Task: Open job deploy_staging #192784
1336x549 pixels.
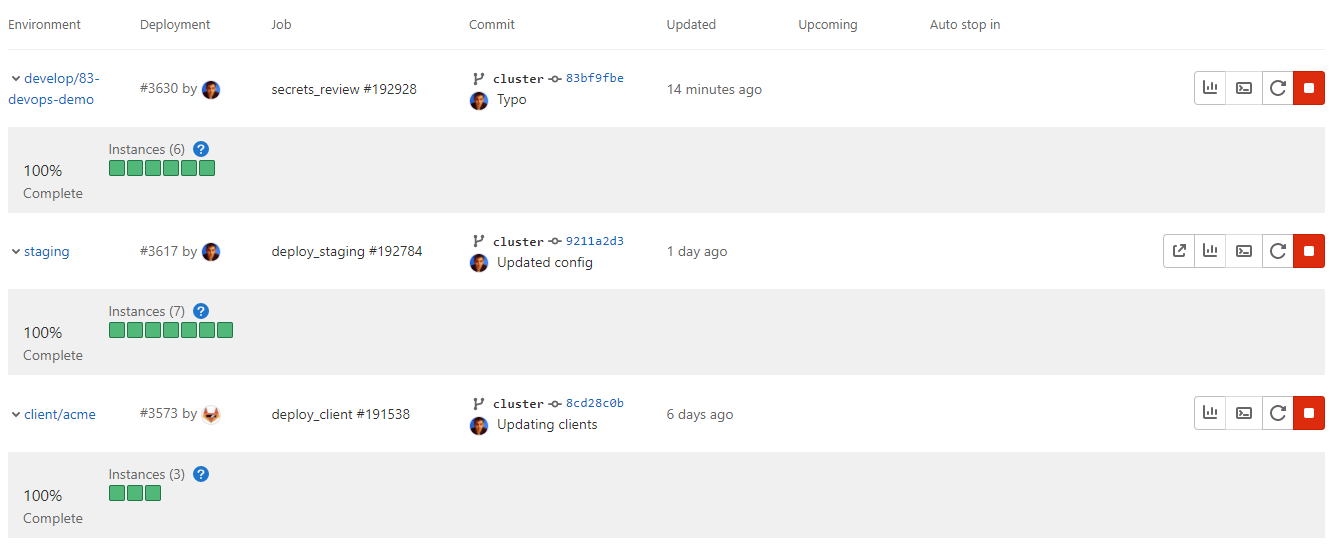Action: click(x=346, y=252)
